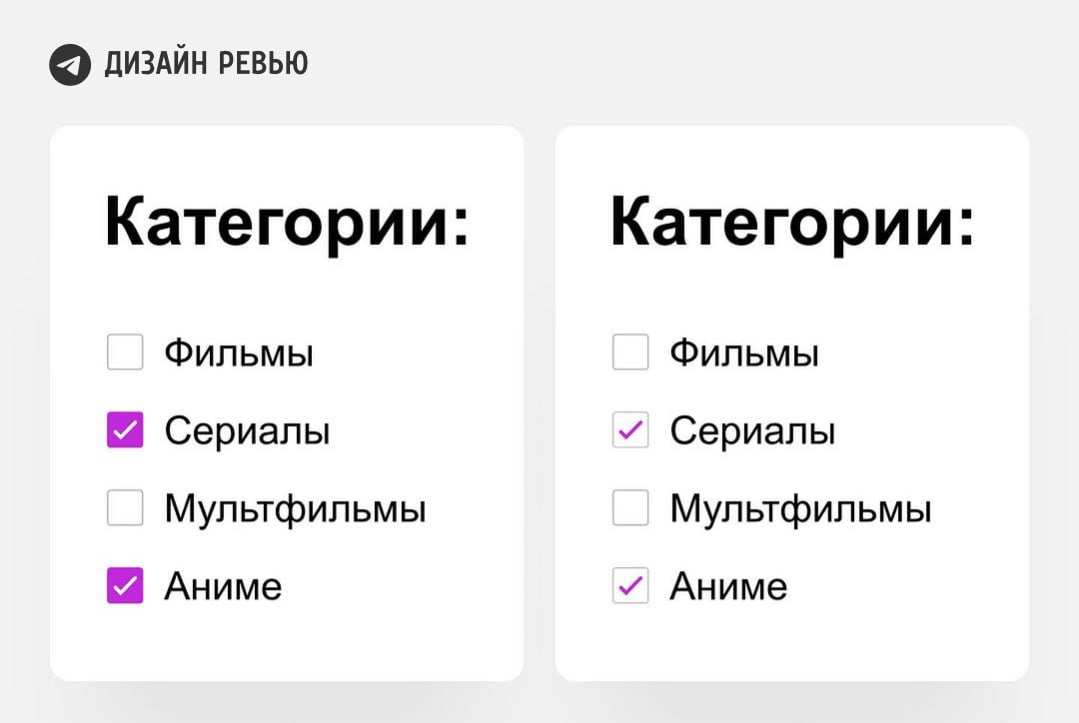Click the Telegram paper plane icon
This screenshot has height=723, width=1079.
pos(70,66)
